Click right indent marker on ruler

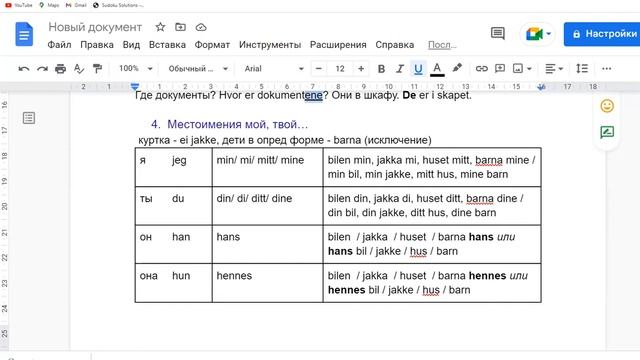[542, 87]
